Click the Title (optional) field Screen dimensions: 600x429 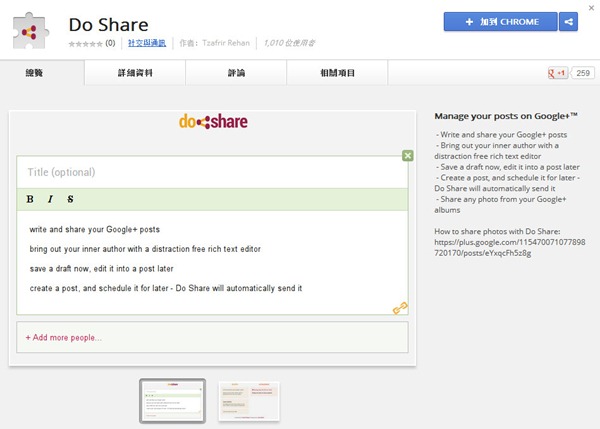click(212, 172)
